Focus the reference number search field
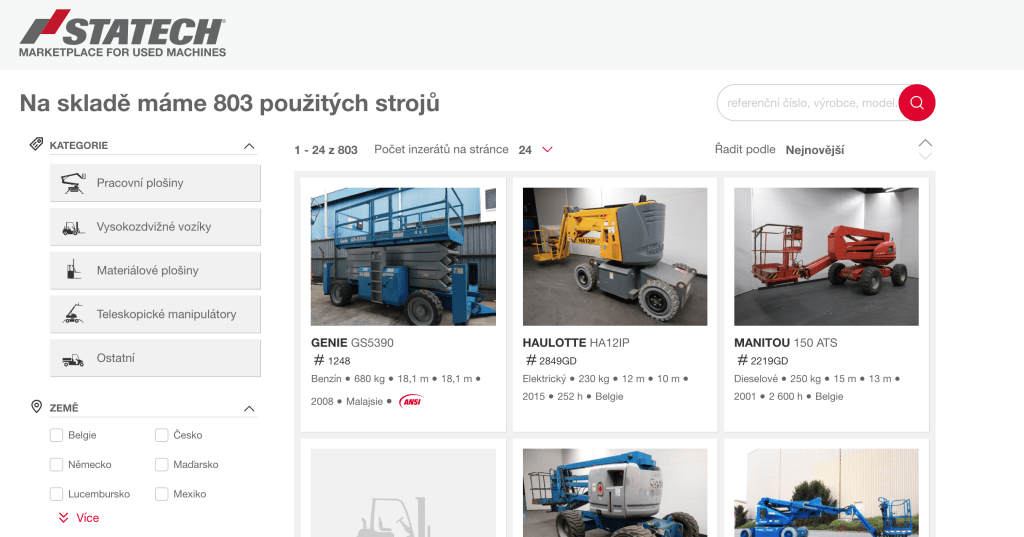Image resolution: width=1024 pixels, height=537 pixels. pyautogui.click(x=808, y=103)
